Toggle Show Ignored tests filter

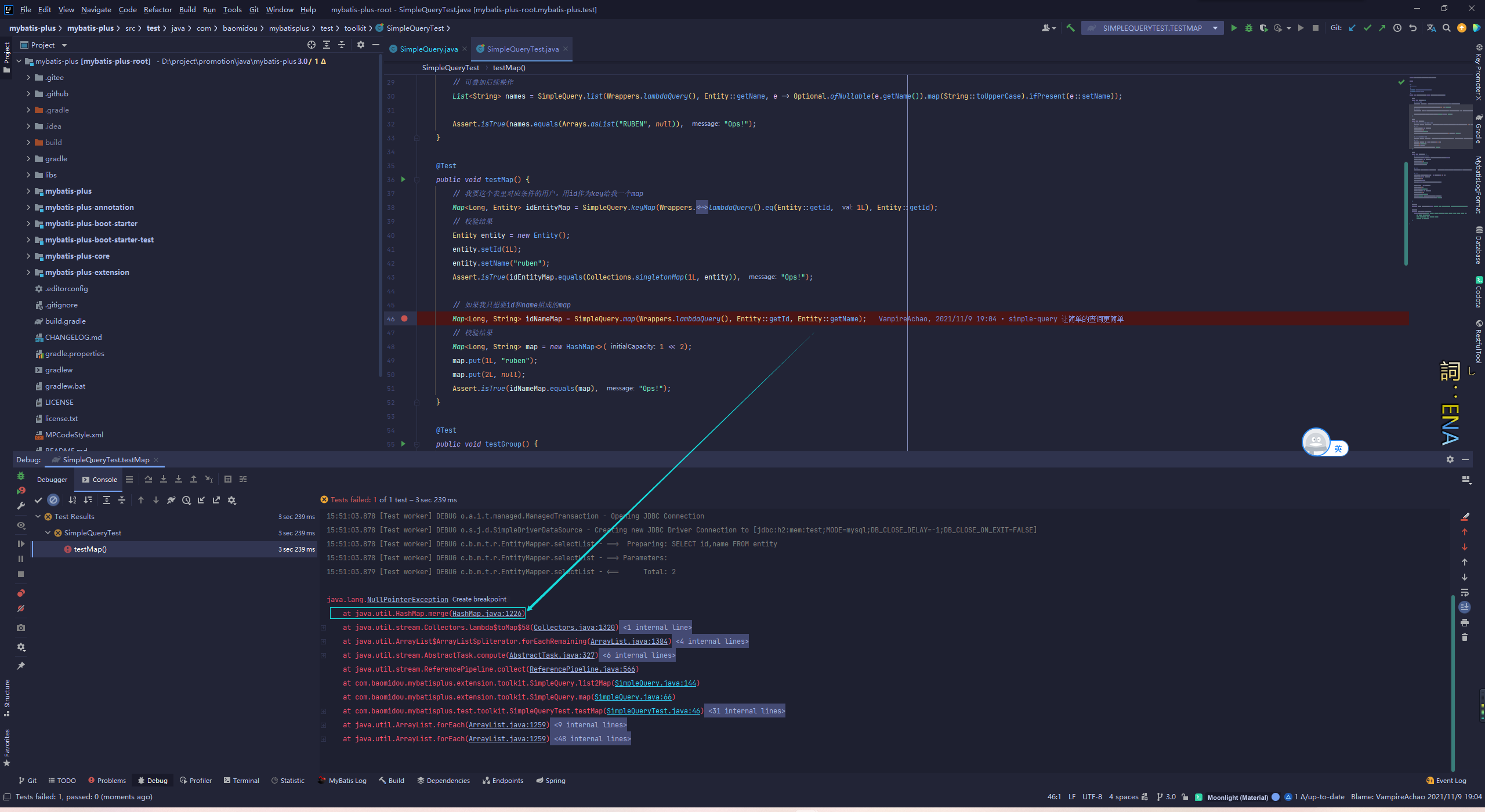coord(53,500)
